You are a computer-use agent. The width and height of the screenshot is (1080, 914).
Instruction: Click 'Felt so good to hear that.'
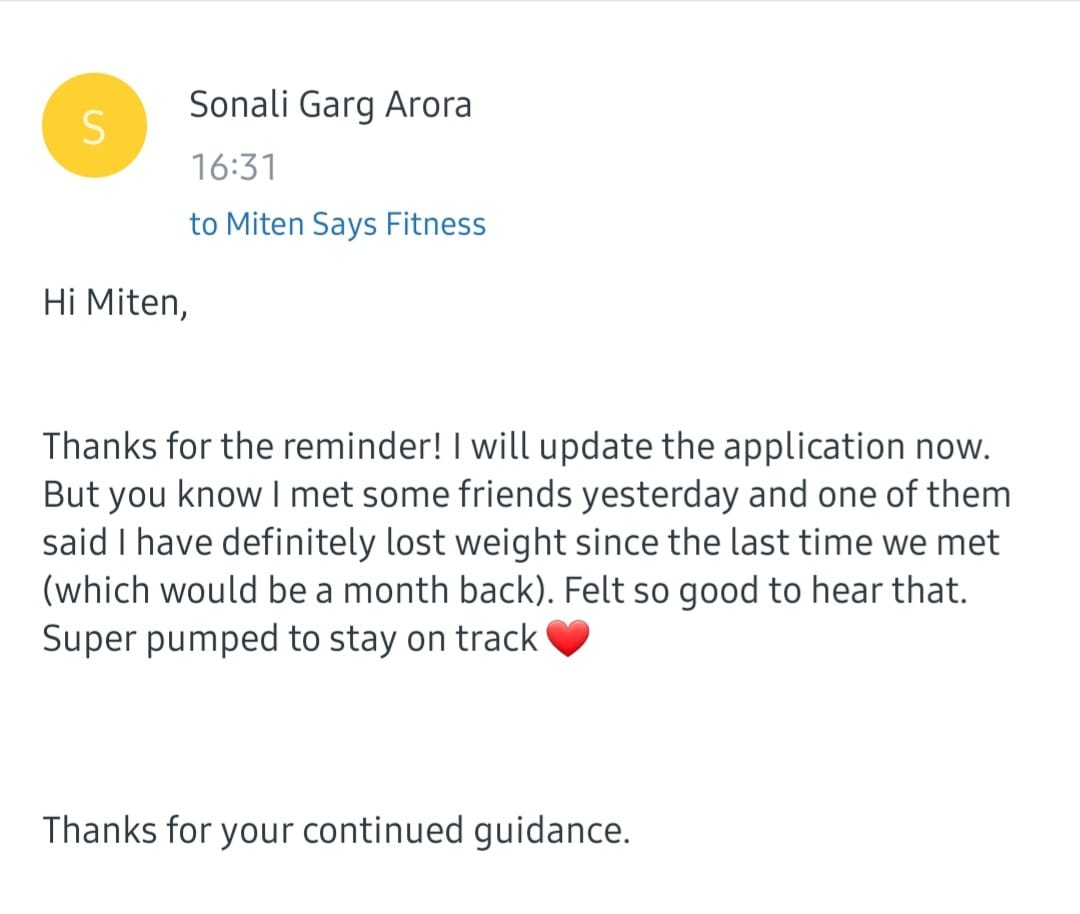(766, 592)
